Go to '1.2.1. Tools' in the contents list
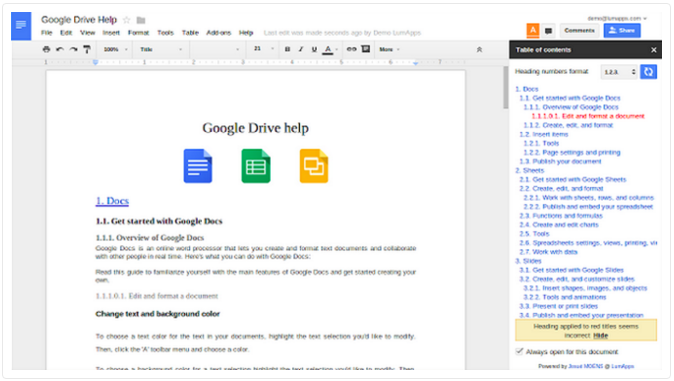Image resolution: width=674 pixels, height=381 pixels. click(541, 143)
